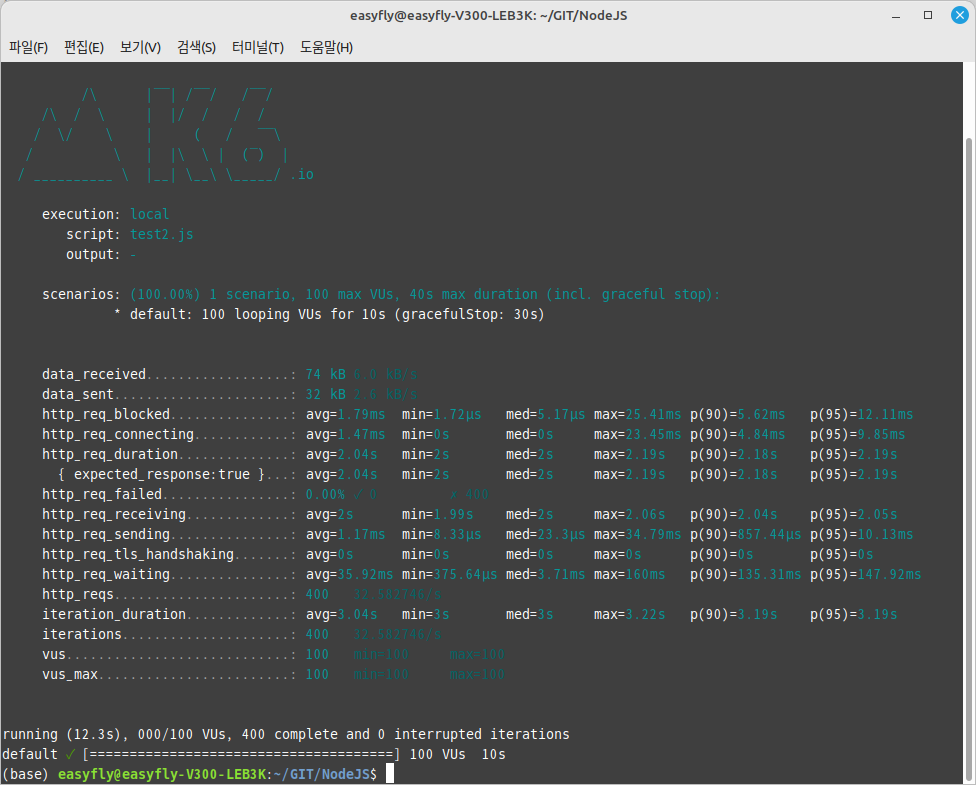Click http_req_tls_handshaking label

click(138, 554)
